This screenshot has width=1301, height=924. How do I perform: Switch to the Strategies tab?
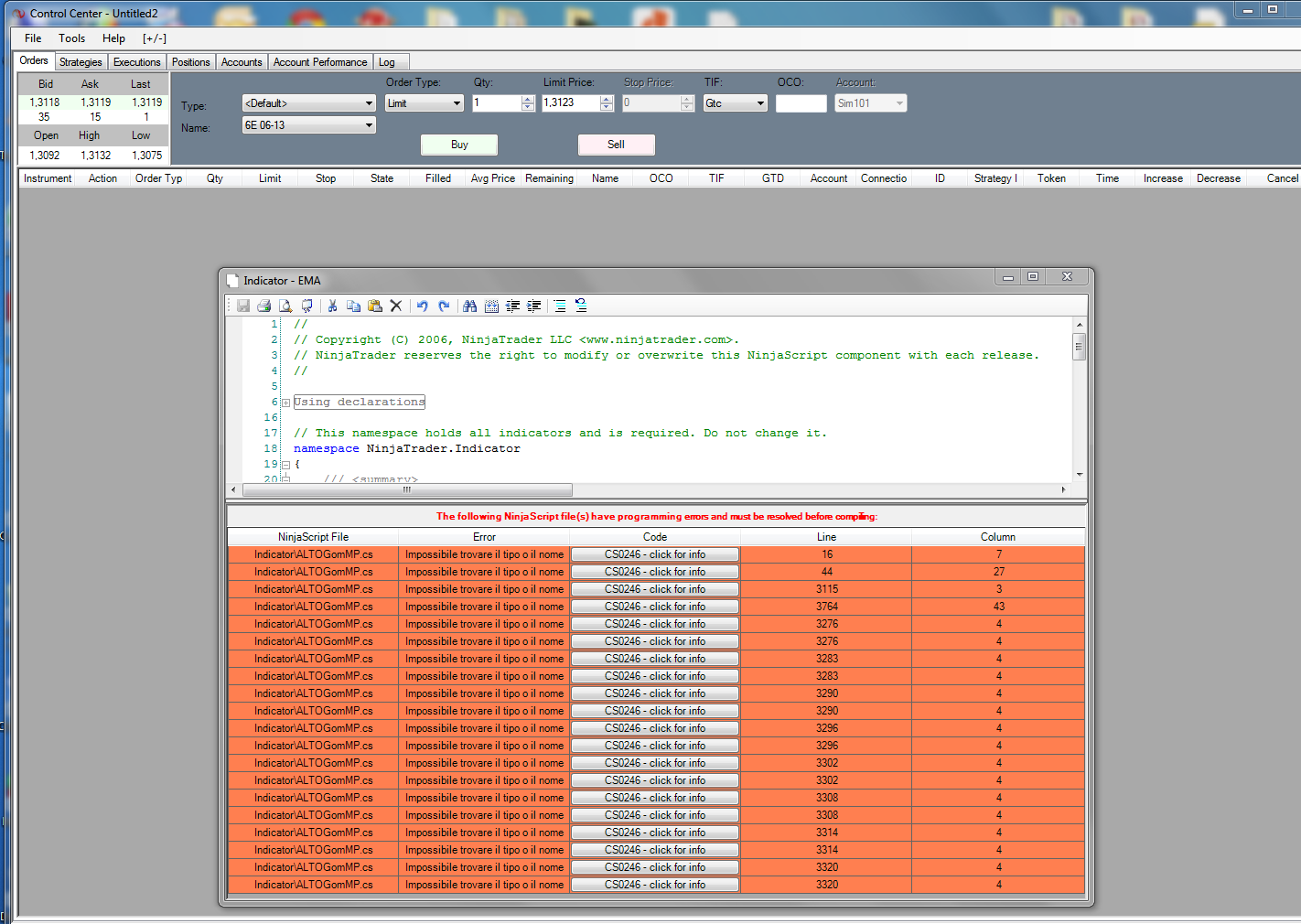coord(81,62)
